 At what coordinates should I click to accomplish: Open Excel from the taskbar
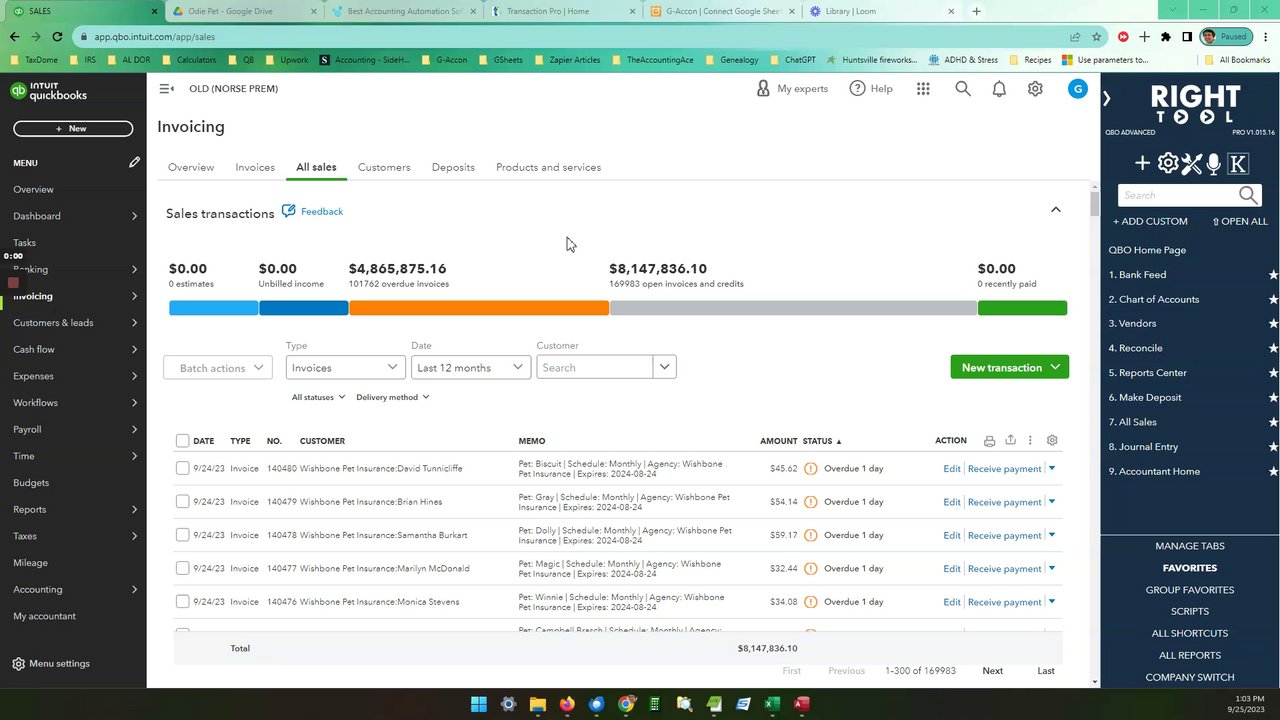pos(772,704)
